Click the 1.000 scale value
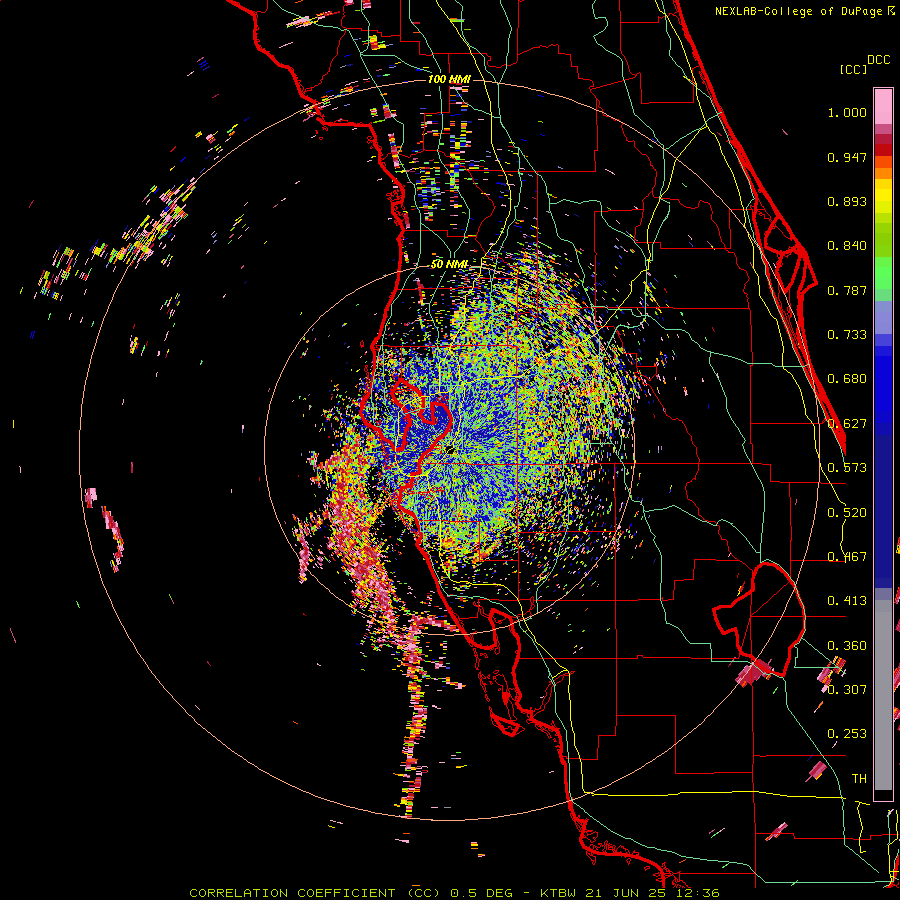Image resolution: width=900 pixels, height=900 pixels. pyautogui.click(x=847, y=112)
